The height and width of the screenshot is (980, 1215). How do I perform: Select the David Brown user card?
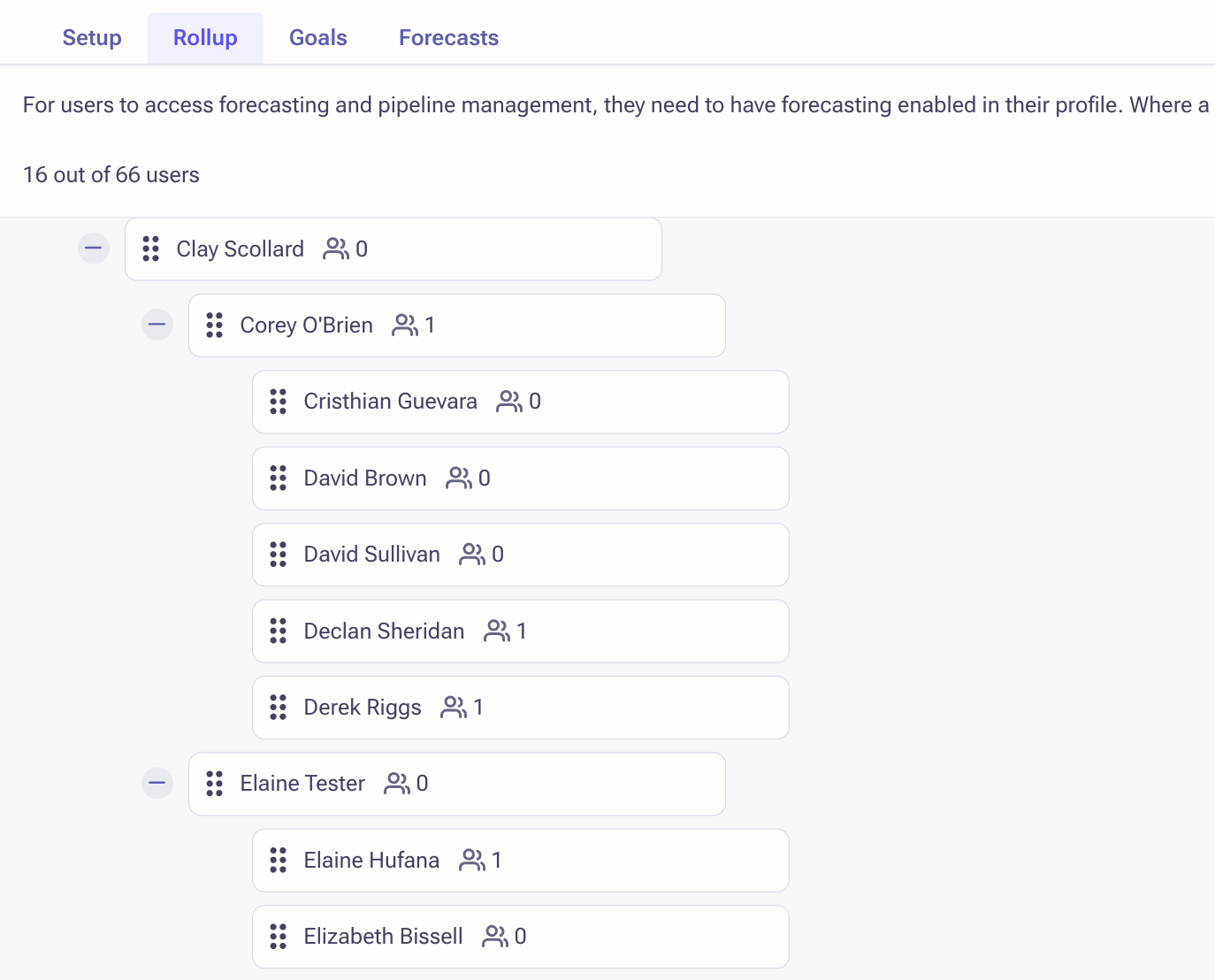pyautogui.click(x=521, y=479)
